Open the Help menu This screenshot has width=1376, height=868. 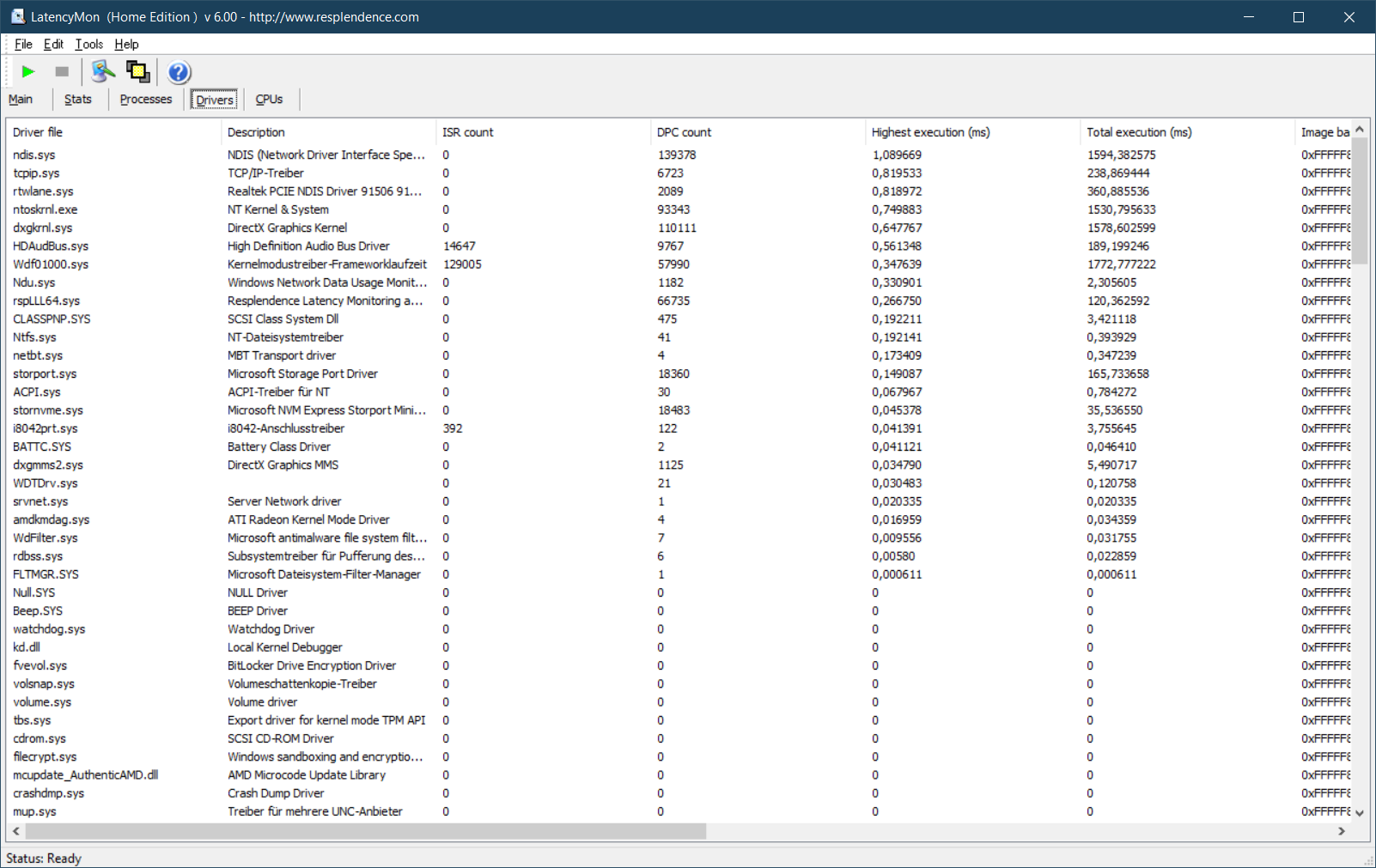click(126, 45)
